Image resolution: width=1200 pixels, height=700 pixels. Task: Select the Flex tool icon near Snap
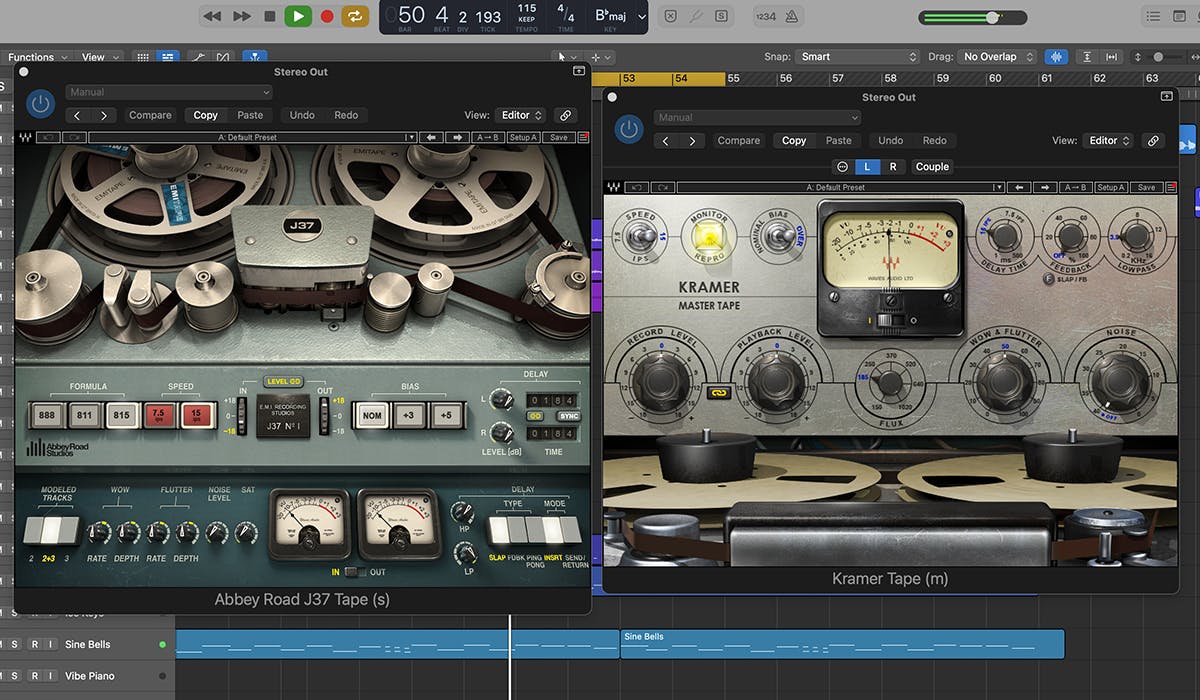pos(1056,56)
